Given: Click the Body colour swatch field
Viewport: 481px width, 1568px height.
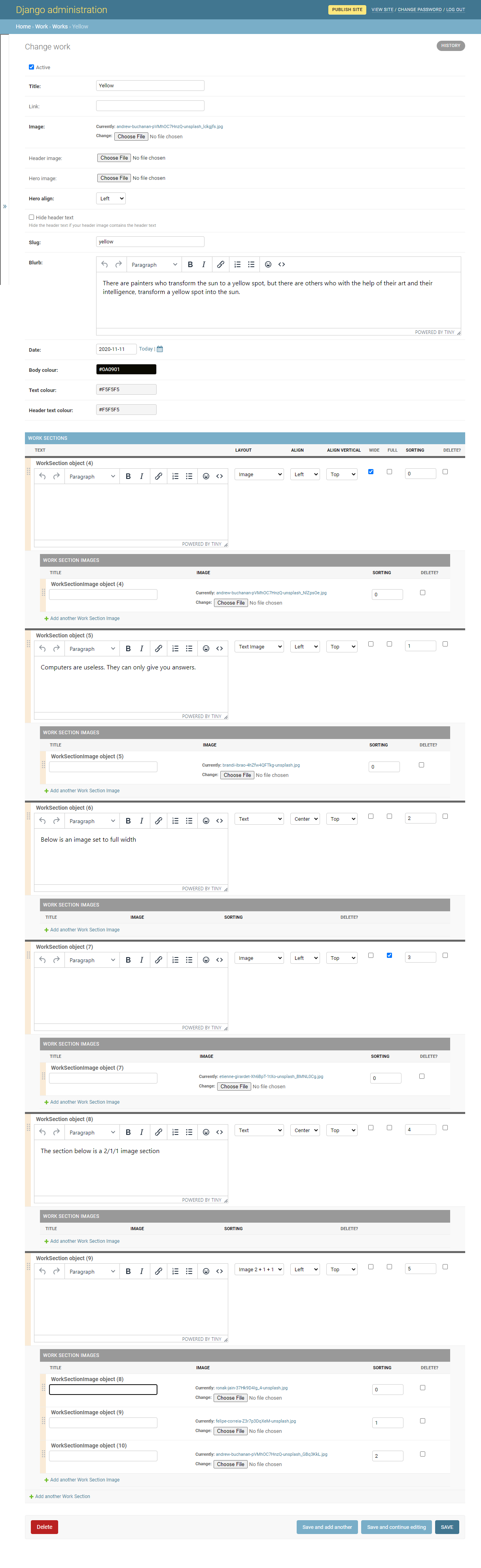Looking at the screenshot, I should click(126, 369).
